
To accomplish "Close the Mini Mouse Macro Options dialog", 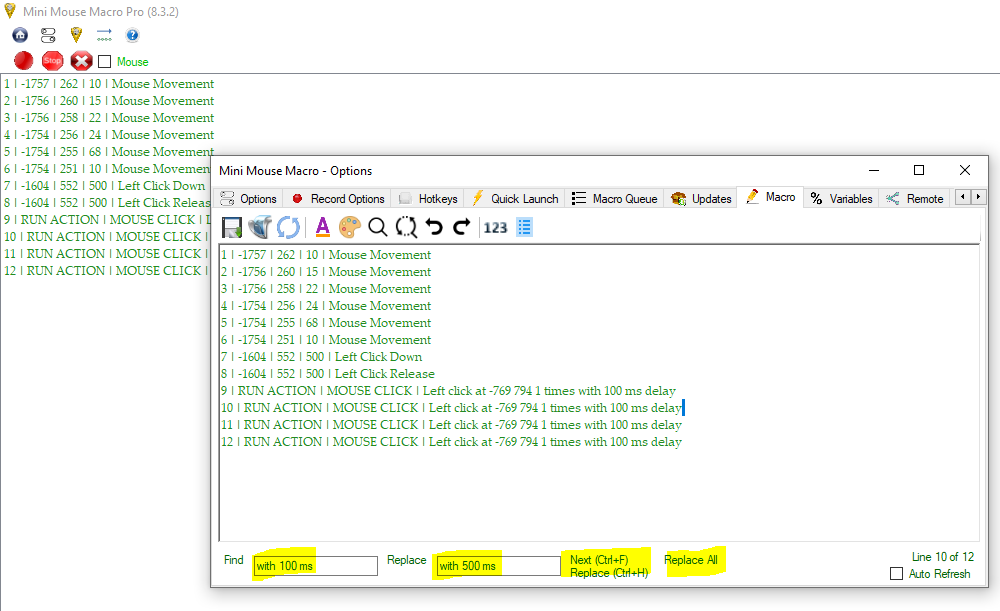I will point(965,170).
